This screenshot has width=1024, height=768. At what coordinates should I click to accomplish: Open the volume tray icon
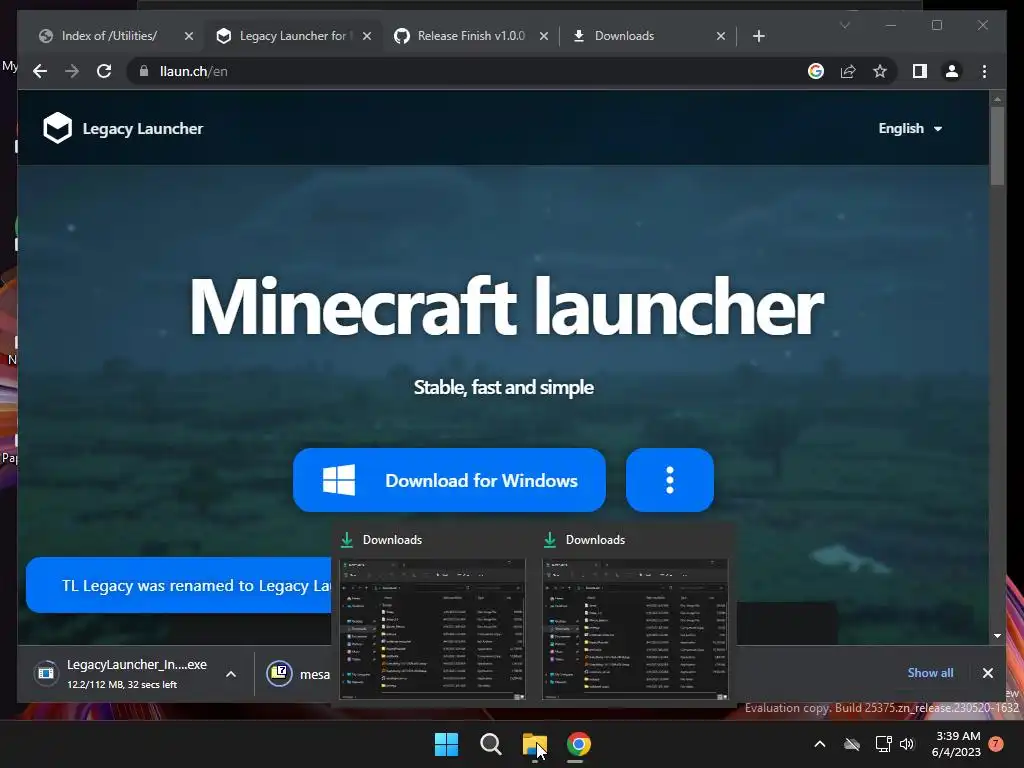click(x=907, y=744)
